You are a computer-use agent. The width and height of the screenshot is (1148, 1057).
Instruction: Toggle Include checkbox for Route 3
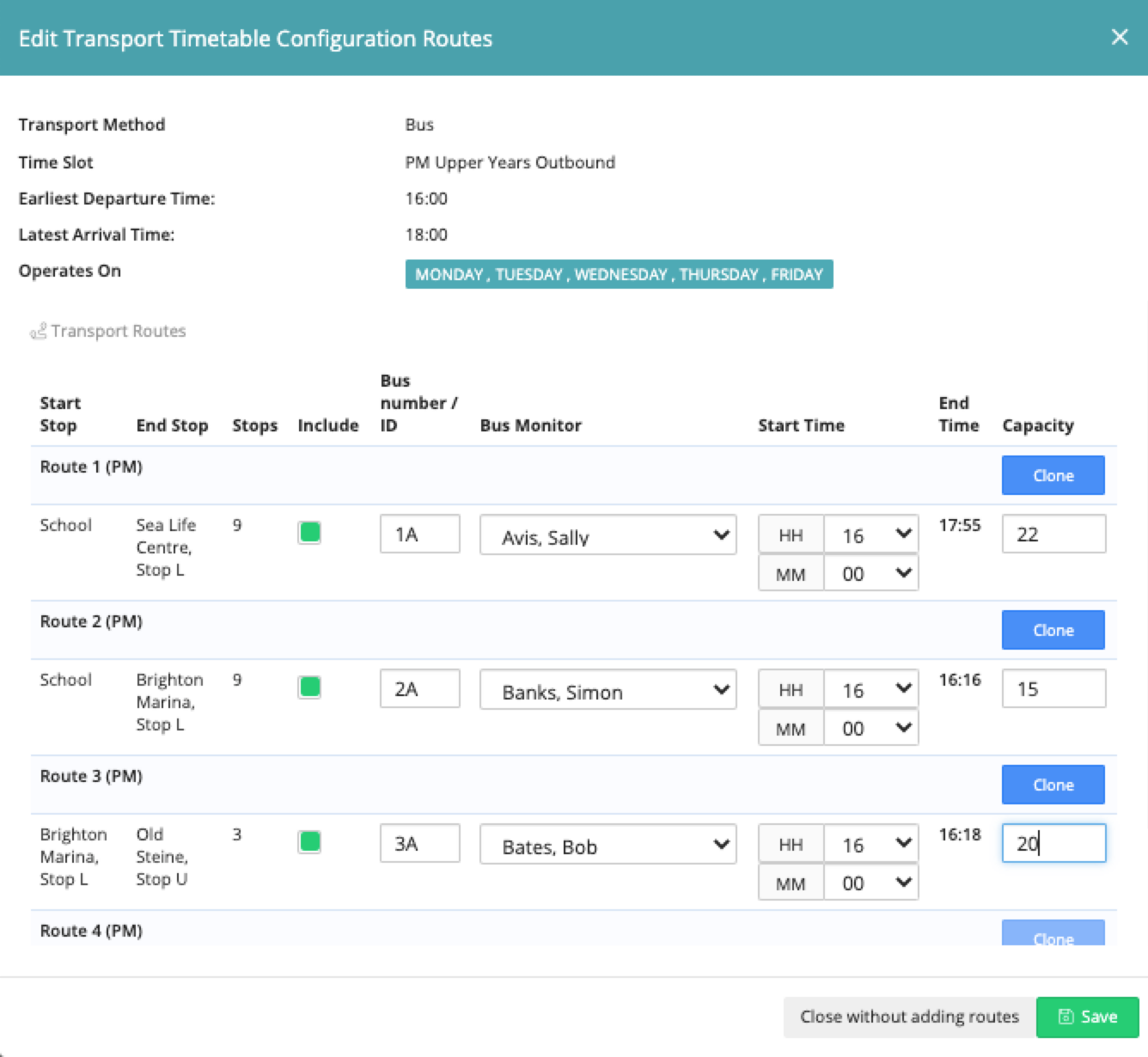click(x=309, y=842)
